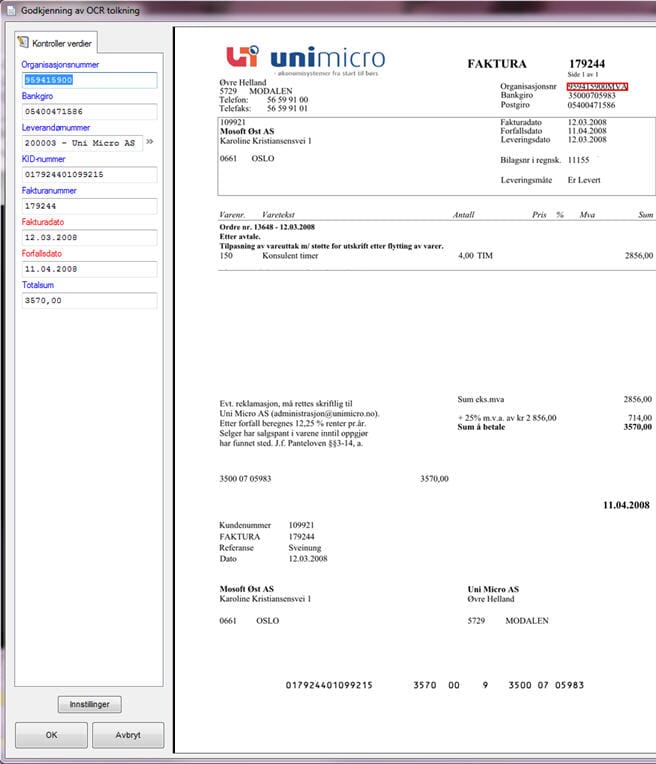The width and height of the screenshot is (656, 764).
Task: Click the Kontroller verdier tab icon
Action: tap(23, 44)
